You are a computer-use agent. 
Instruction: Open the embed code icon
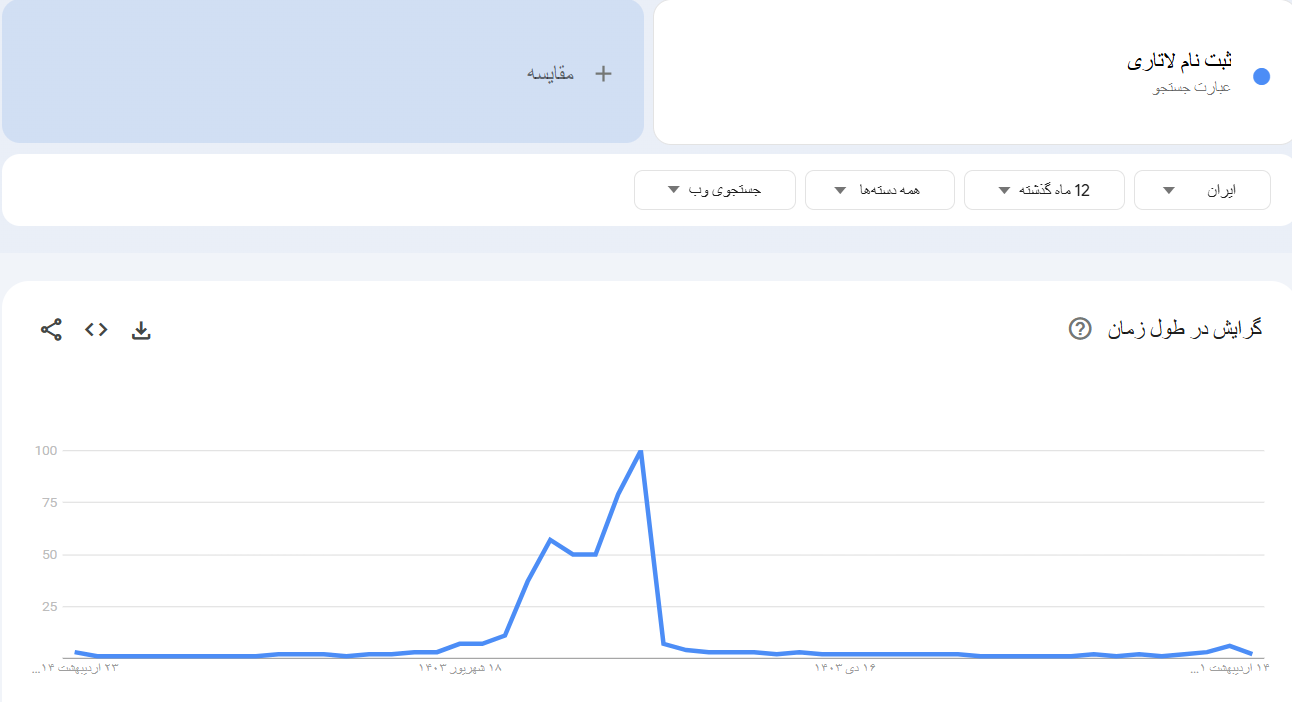96,329
